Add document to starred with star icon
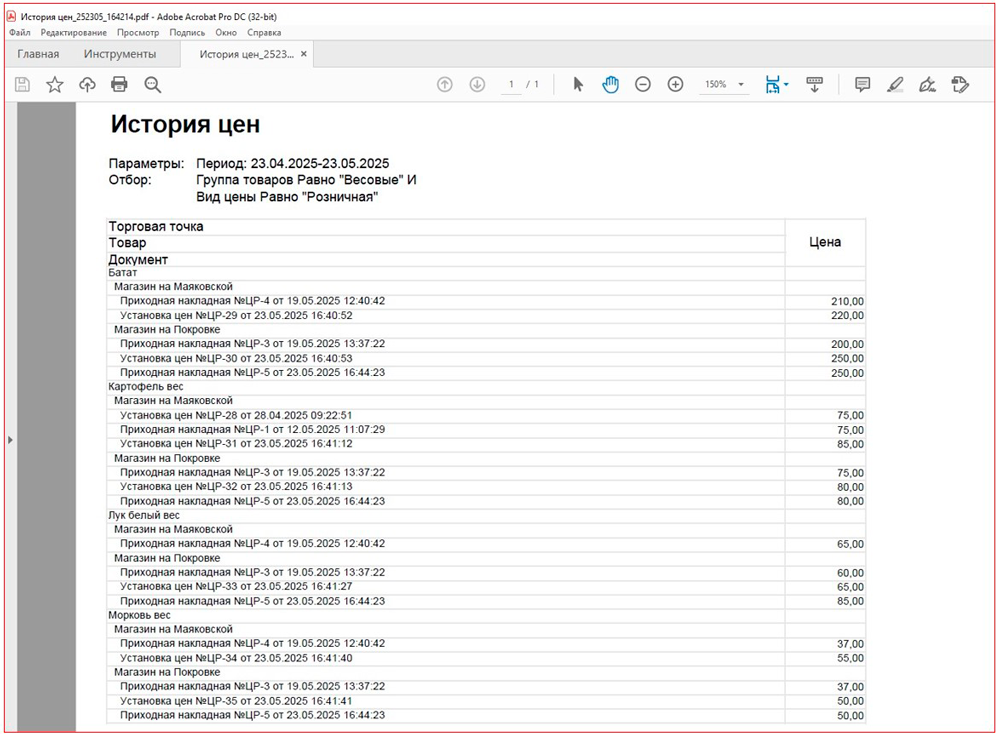Screen dimensions: 1000x734 pyautogui.click(x=55, y=85)
